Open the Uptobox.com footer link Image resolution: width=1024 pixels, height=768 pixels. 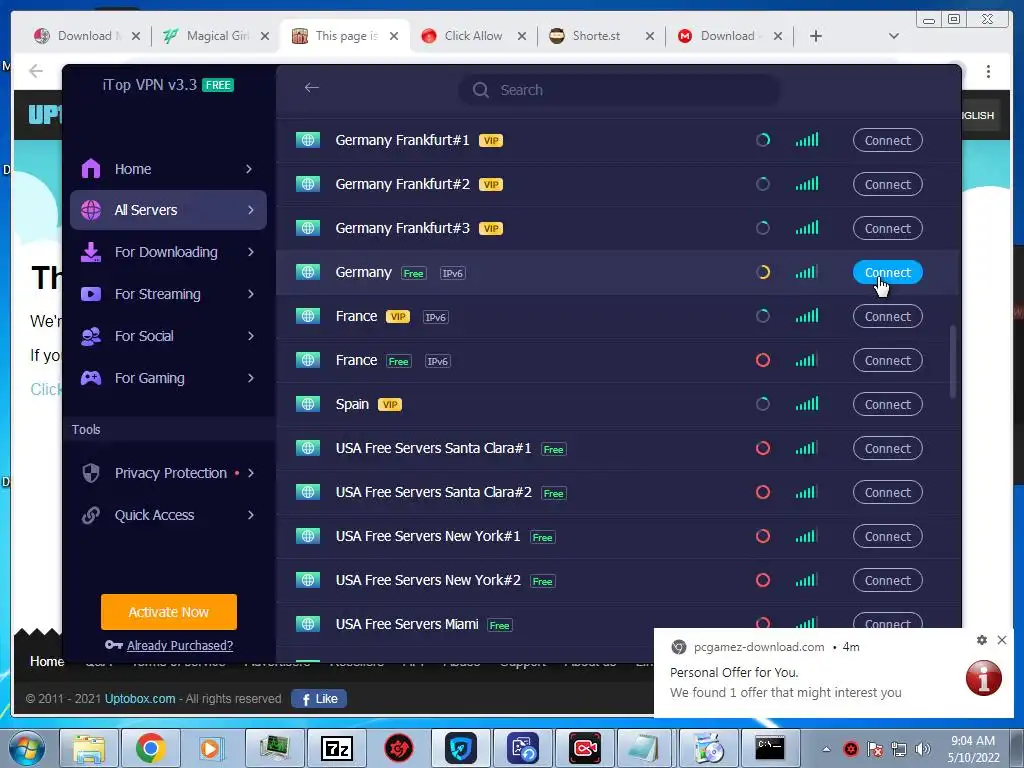tap(140, 699)
